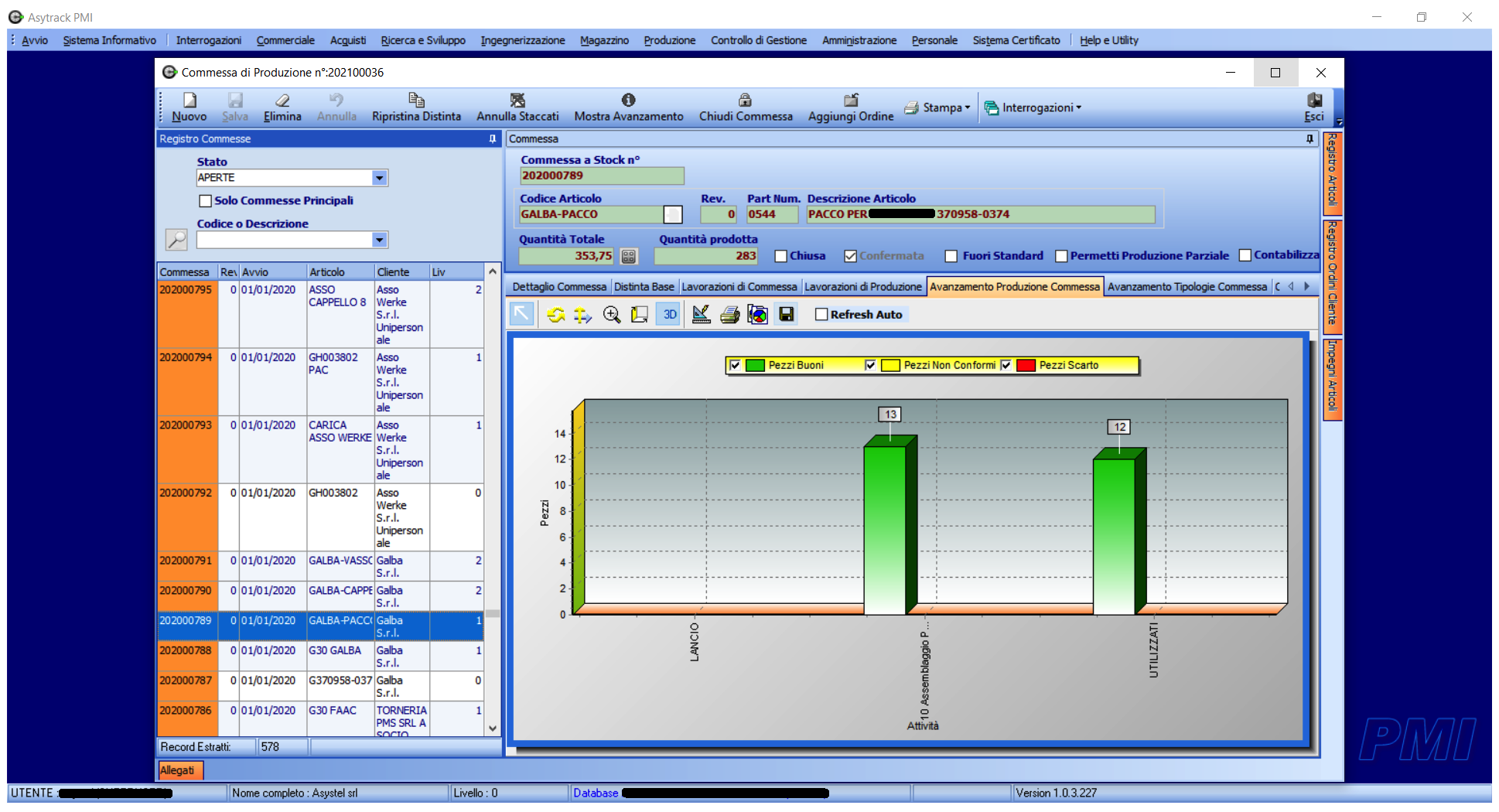Enable Permetti Produzione Parziale checkbox
The image size is (1499, 812).
tap(1061, 256)
